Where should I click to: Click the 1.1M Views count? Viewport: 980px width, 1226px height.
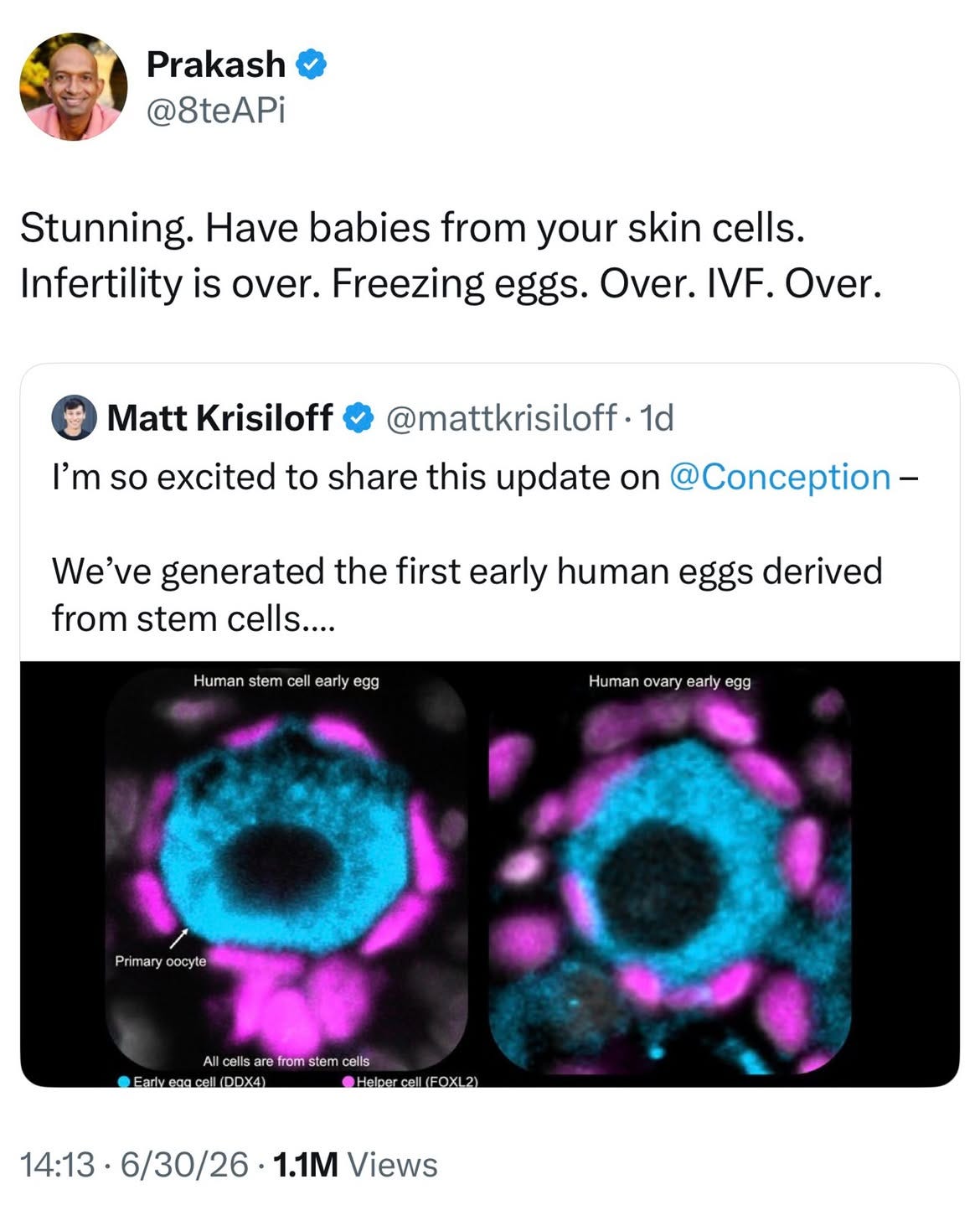355,1165
